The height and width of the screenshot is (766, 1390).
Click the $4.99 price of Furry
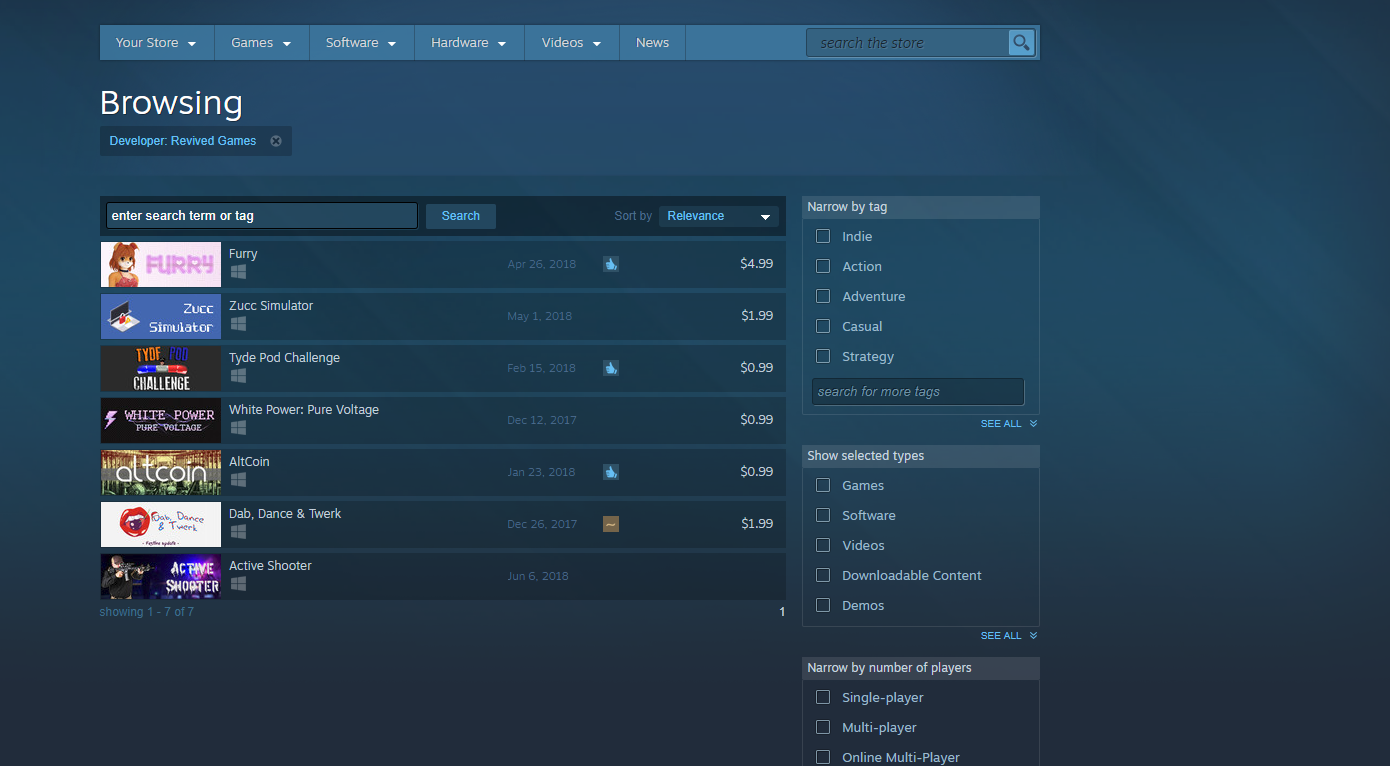point(756,264)
